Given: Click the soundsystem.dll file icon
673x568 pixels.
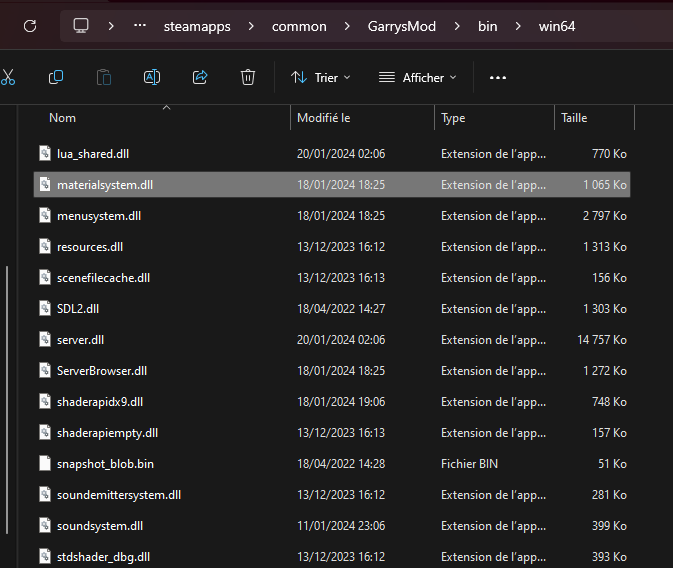Looking at the screenshot, I should [45, 525].
